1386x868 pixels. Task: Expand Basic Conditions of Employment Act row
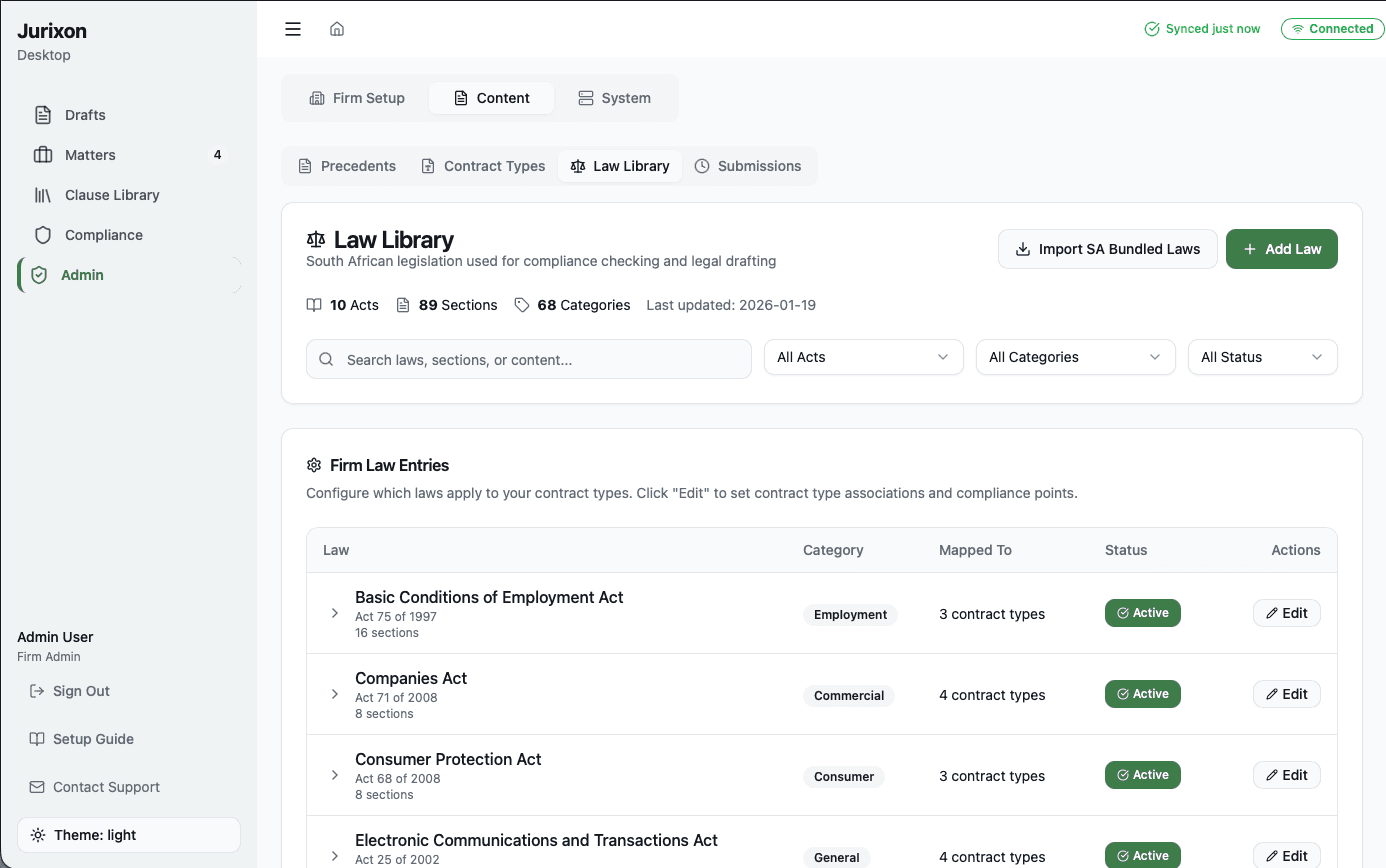coord(335,613)
